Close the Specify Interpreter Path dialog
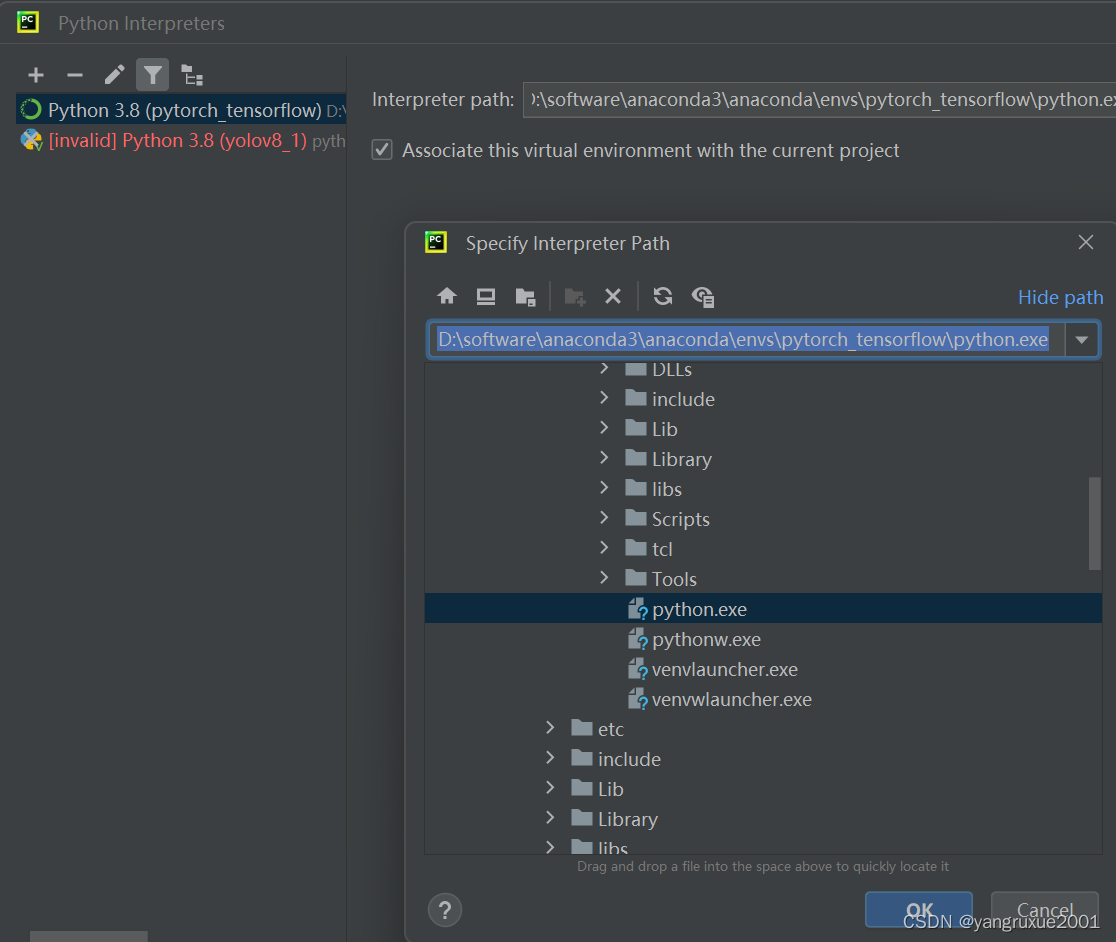Viewport: 1116px width, 942px height. 1085,243
